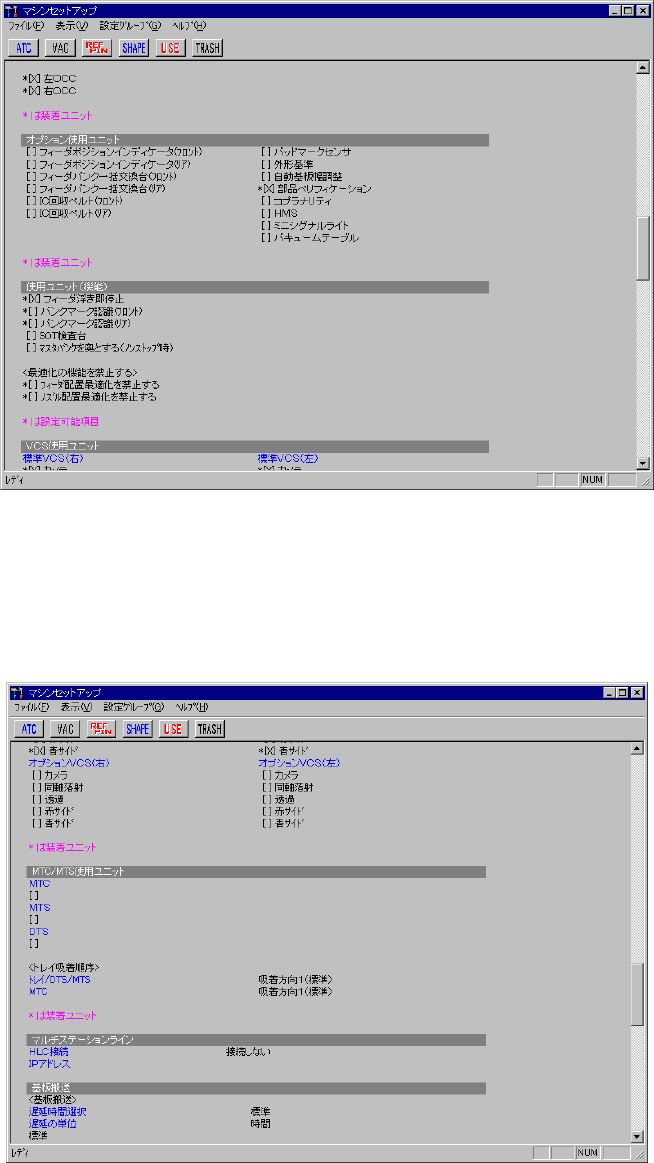
Task: Open the ファイル(F) menu in the upper window
Action: click(26, 26)
